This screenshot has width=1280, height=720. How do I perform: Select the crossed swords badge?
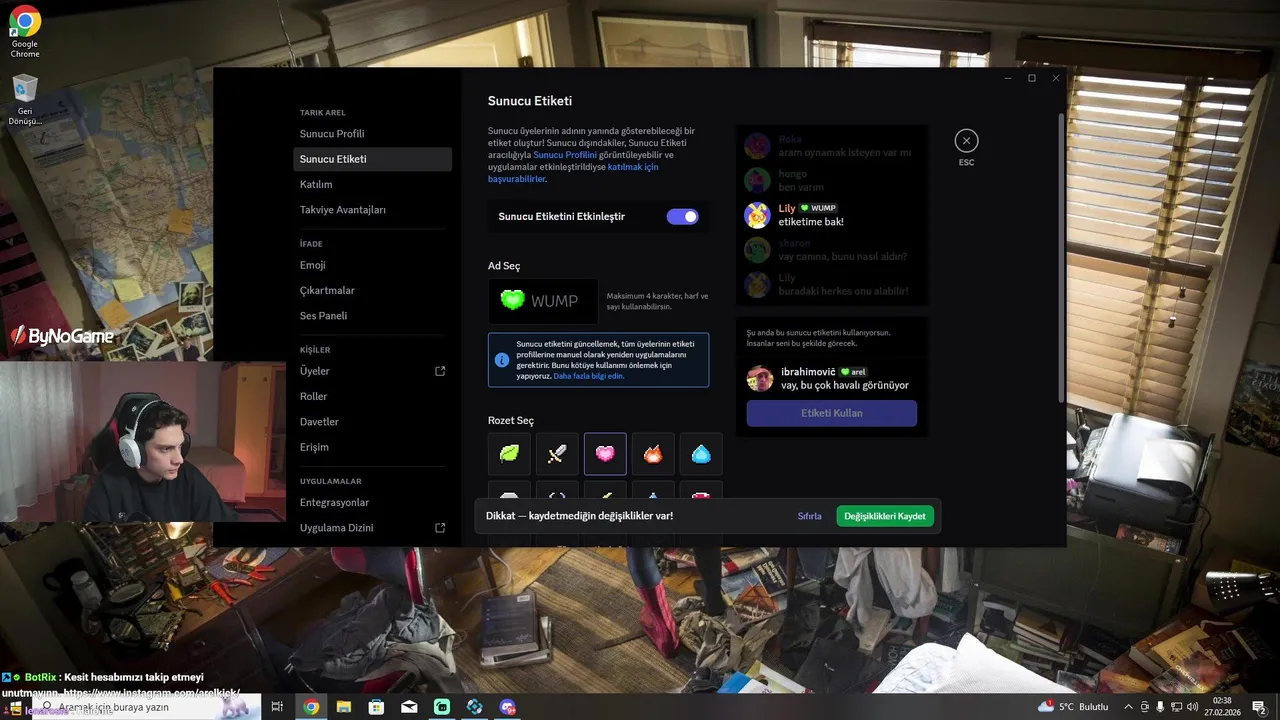[x=557, y=454]
